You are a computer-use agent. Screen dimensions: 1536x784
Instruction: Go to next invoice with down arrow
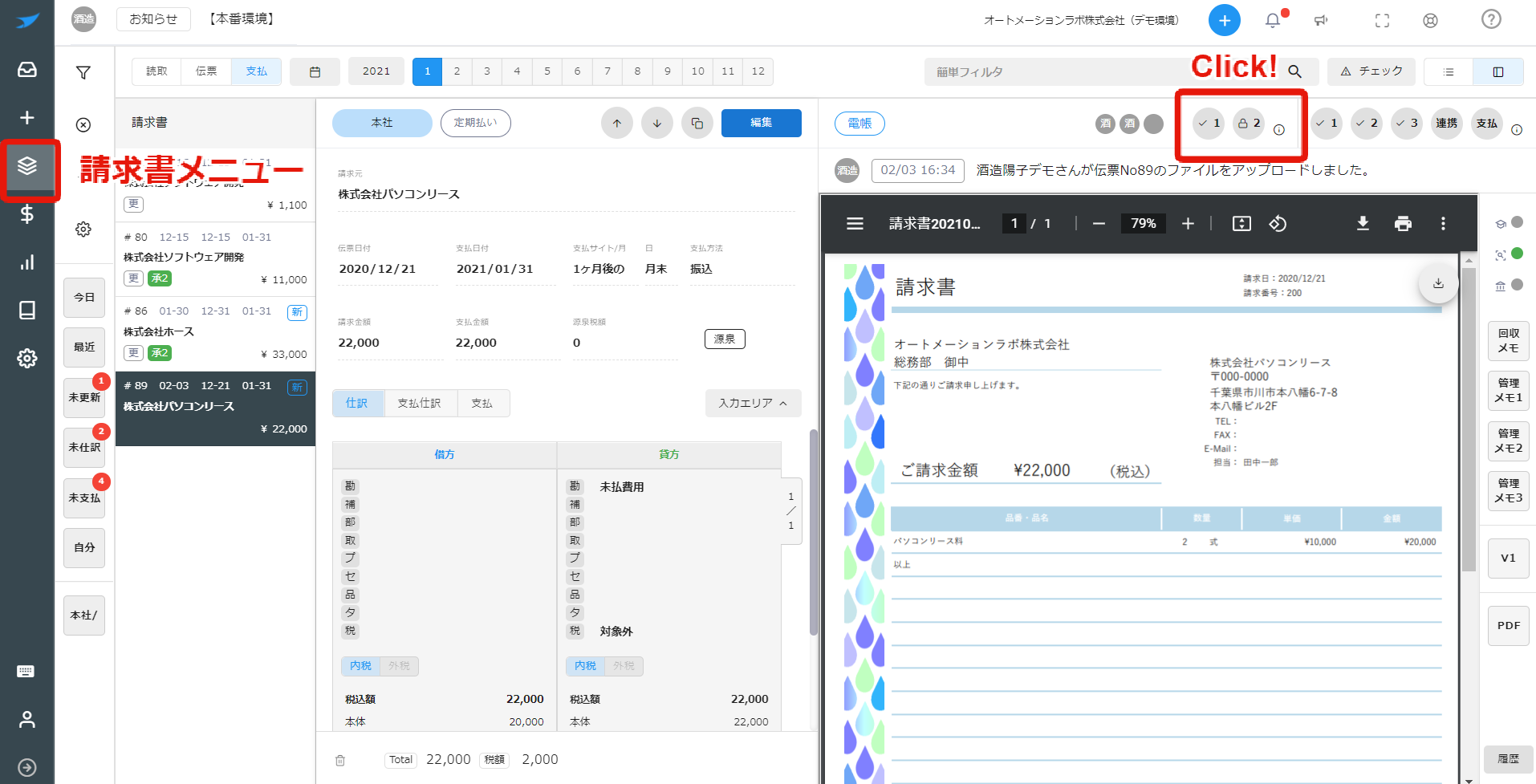click(x=656, y=124)
